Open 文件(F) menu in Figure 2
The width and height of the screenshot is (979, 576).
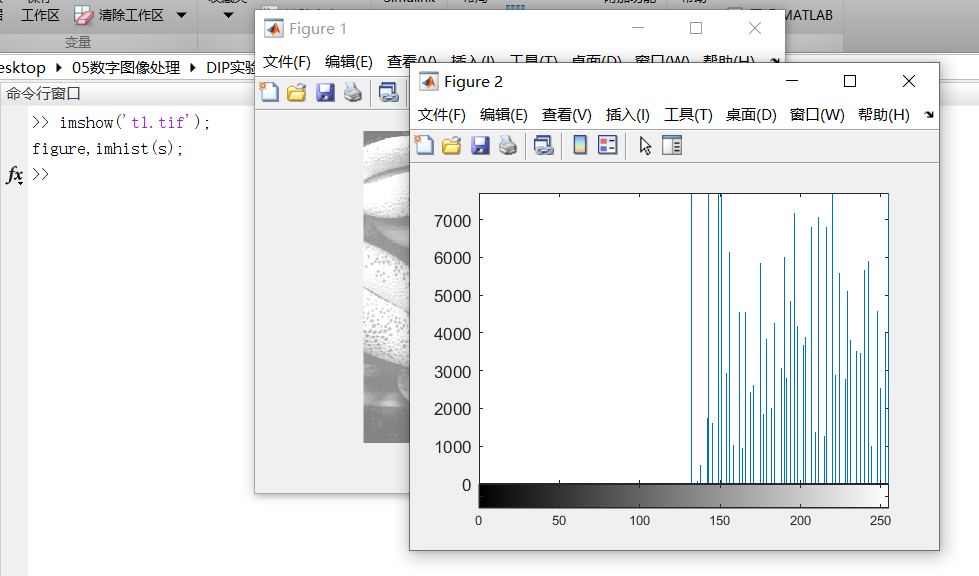click(441, 115)
